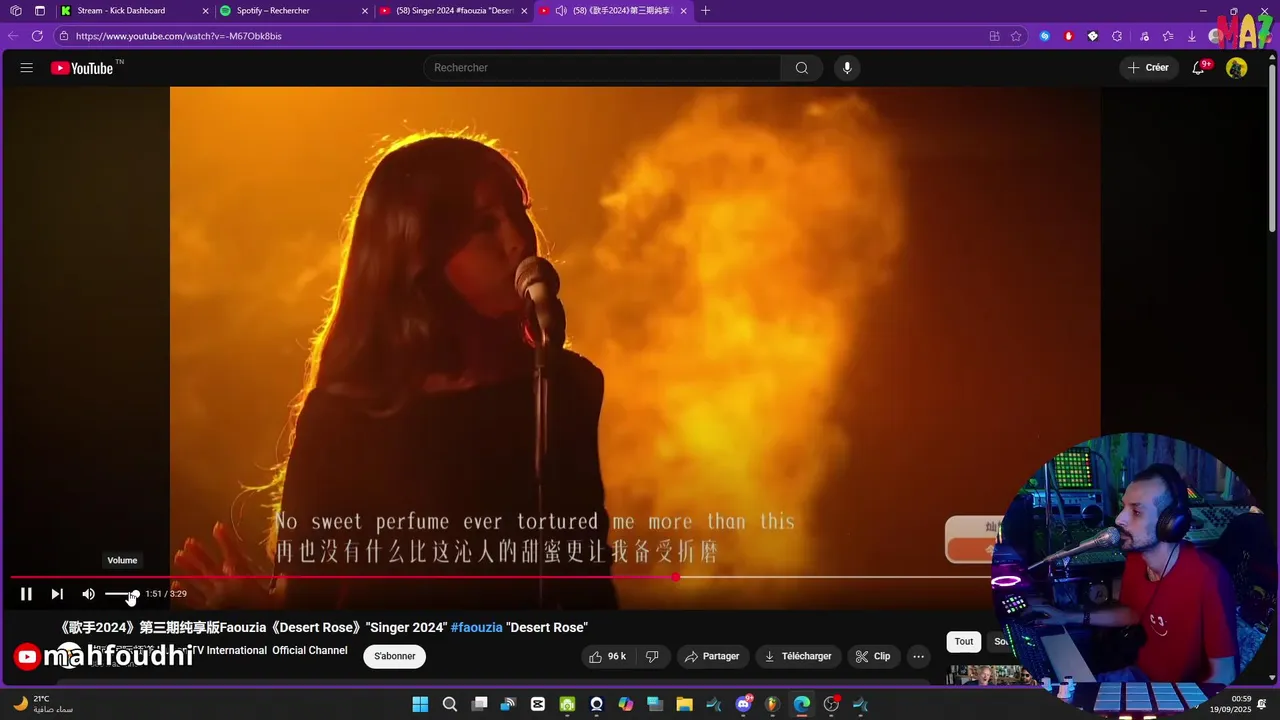Go back with the browser back arrow

pos(13,36)
